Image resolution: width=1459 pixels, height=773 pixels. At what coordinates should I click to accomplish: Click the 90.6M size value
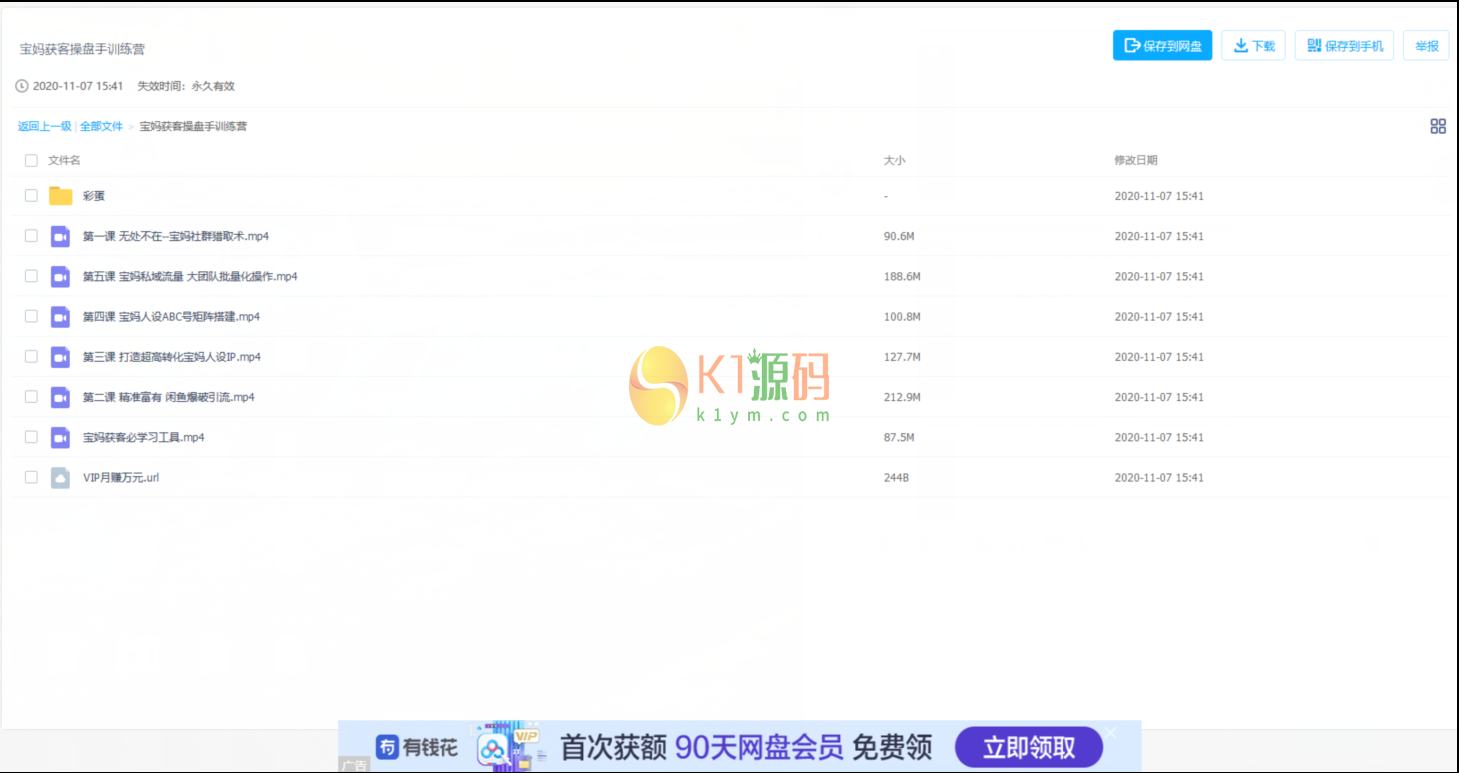pos(901,236)
